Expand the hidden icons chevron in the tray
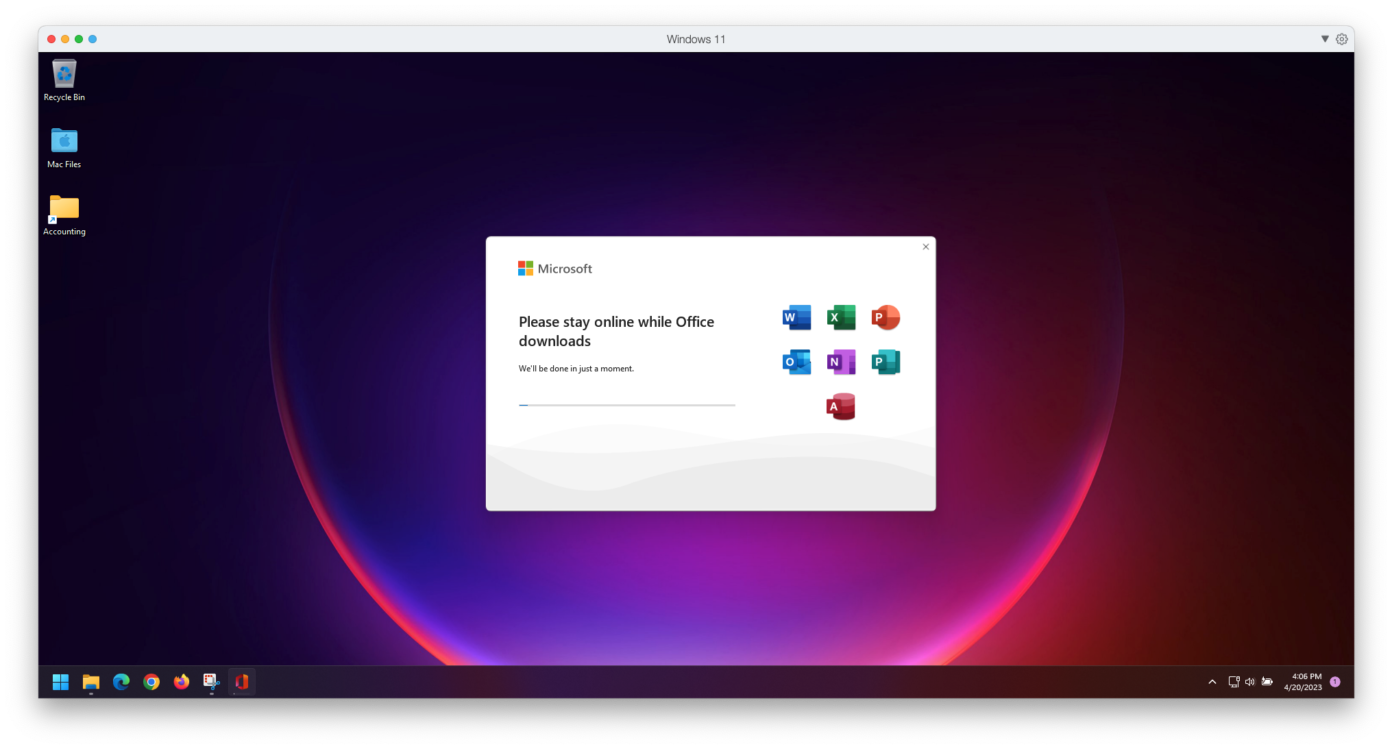 (1211, 681)
